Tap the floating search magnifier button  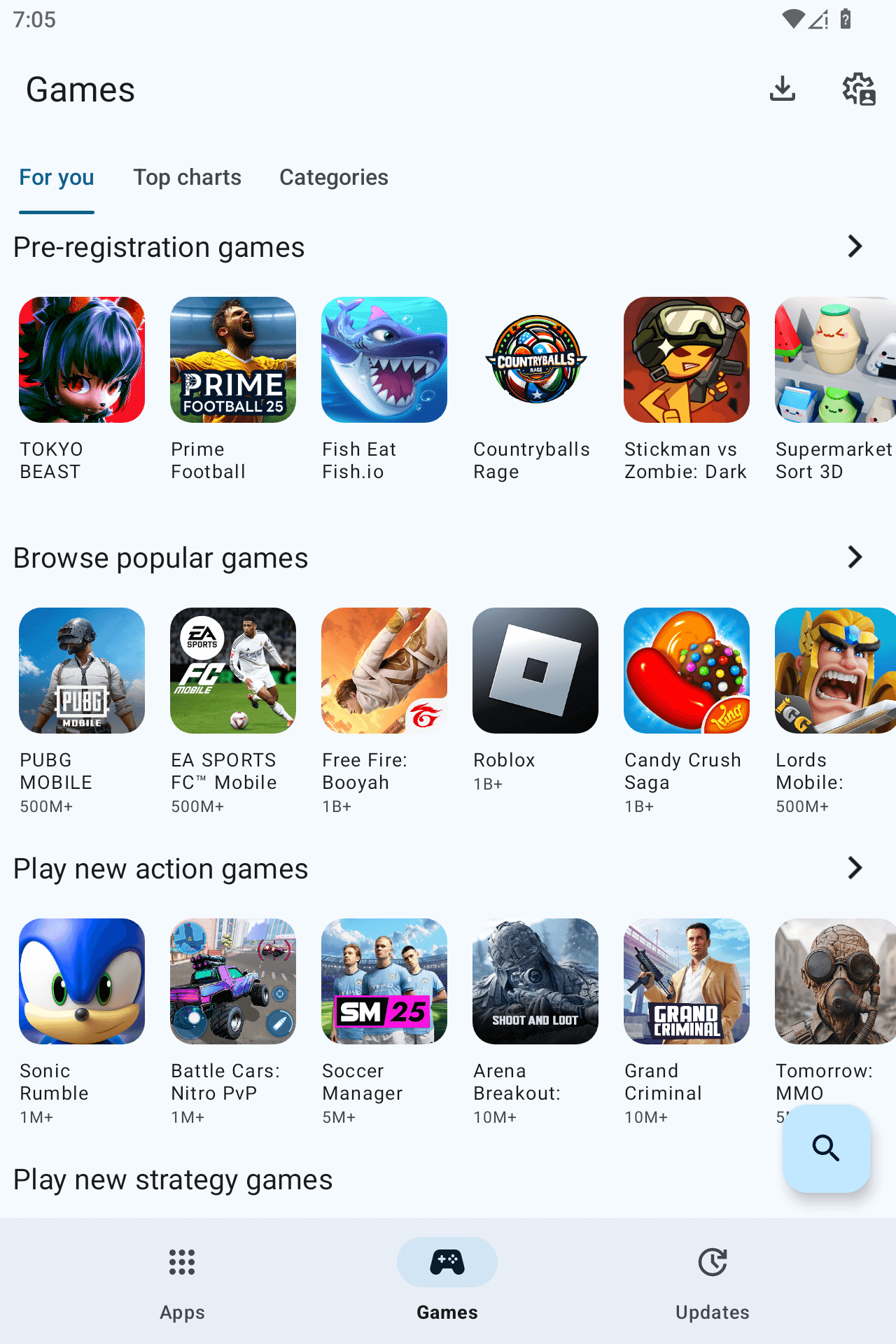point(826,1149)
